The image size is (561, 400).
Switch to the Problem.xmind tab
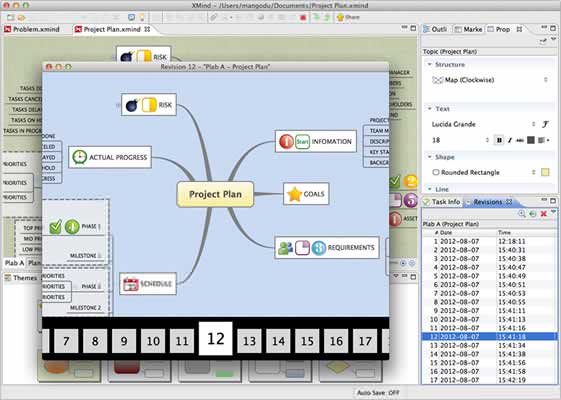[32, 29]
